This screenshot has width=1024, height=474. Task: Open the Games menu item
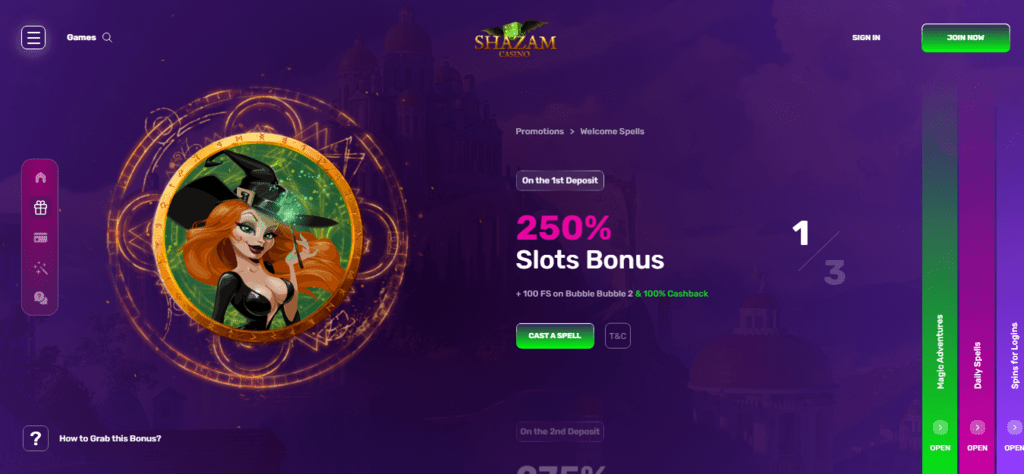tap(81, 38)
